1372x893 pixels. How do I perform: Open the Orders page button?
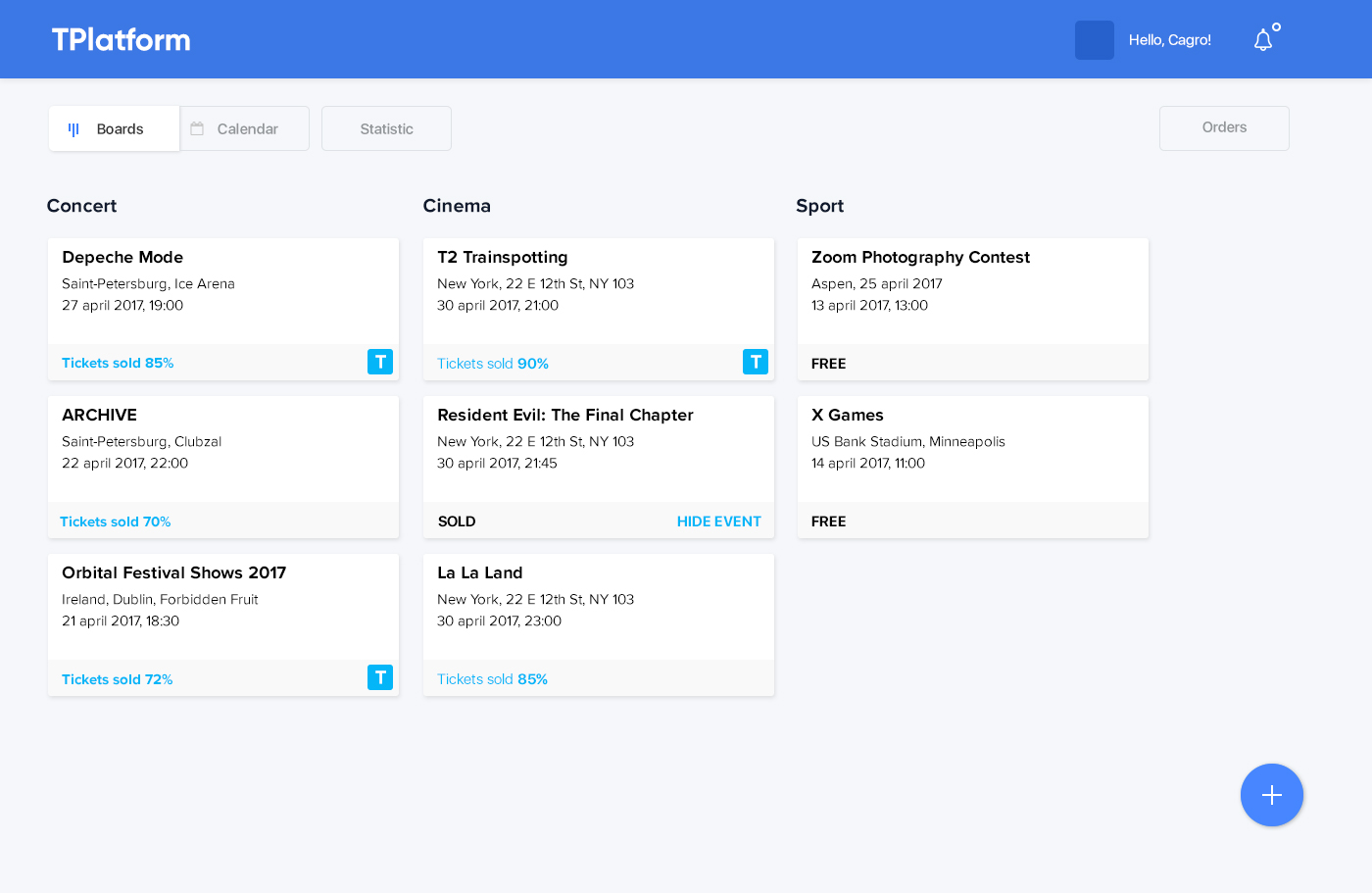pos(1224,128)
